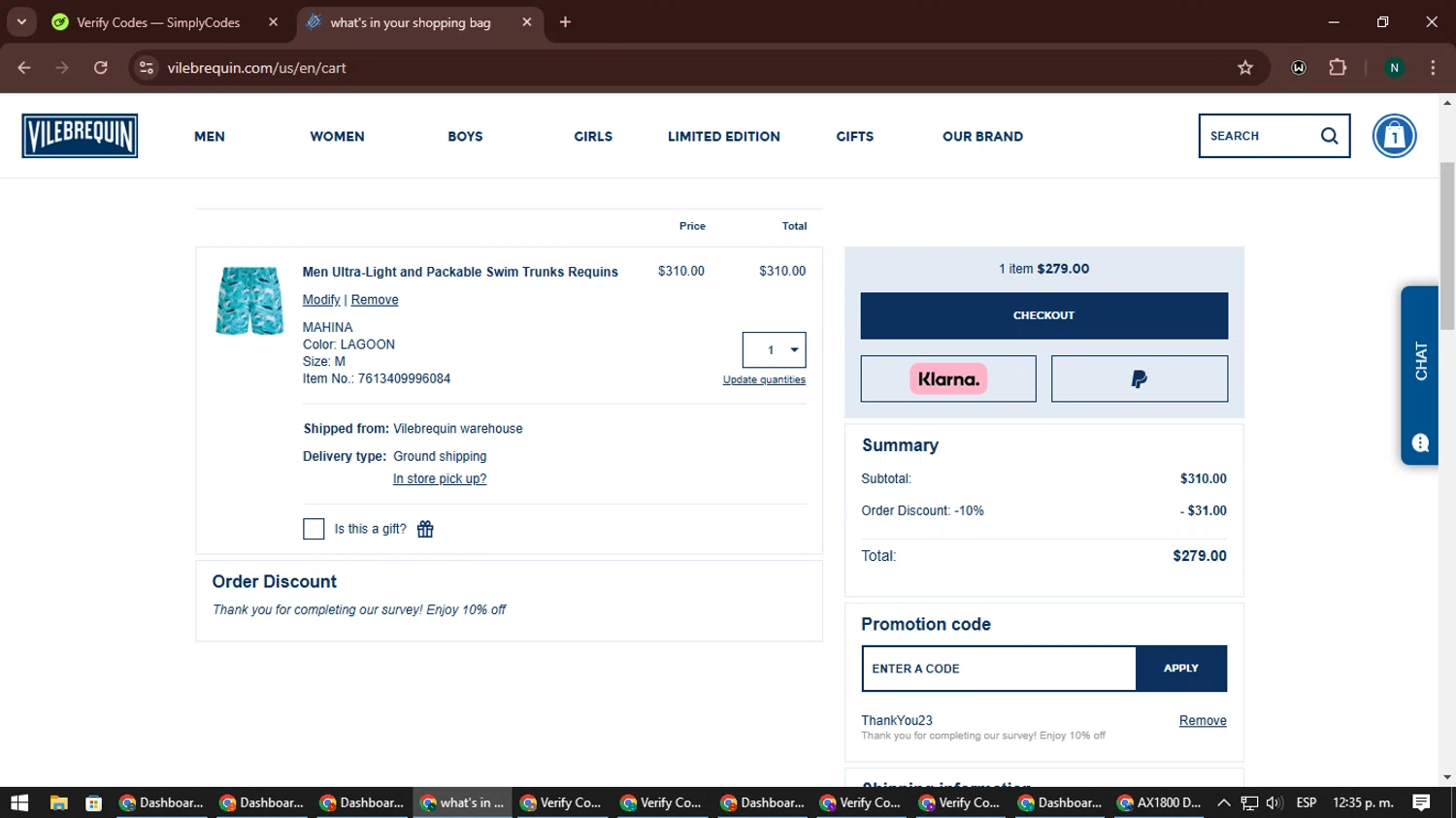
Task: Show hidden tray icons chevron
Action: tap(1223, 802)
